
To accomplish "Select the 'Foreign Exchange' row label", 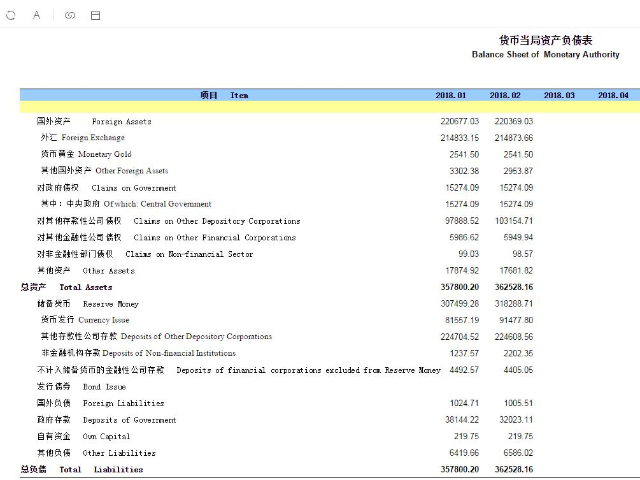I will pos(93,138).
